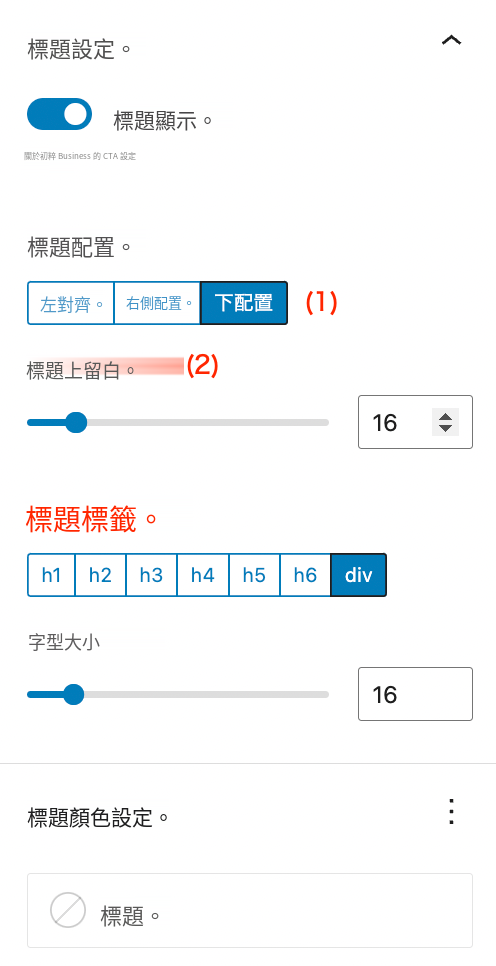Increase 標題上留白 with up stepper arrow
This screenshot has height=966, width=496.
(445, 416)
